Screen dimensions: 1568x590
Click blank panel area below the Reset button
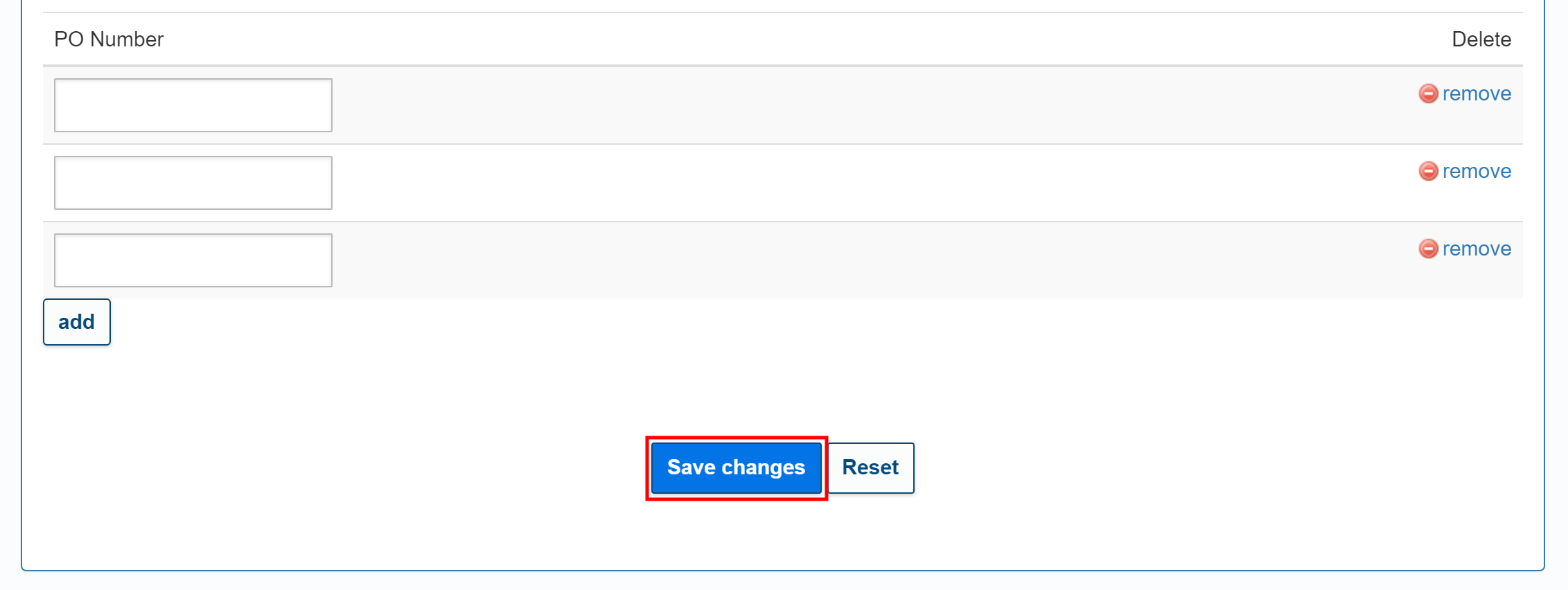point(871,533)
